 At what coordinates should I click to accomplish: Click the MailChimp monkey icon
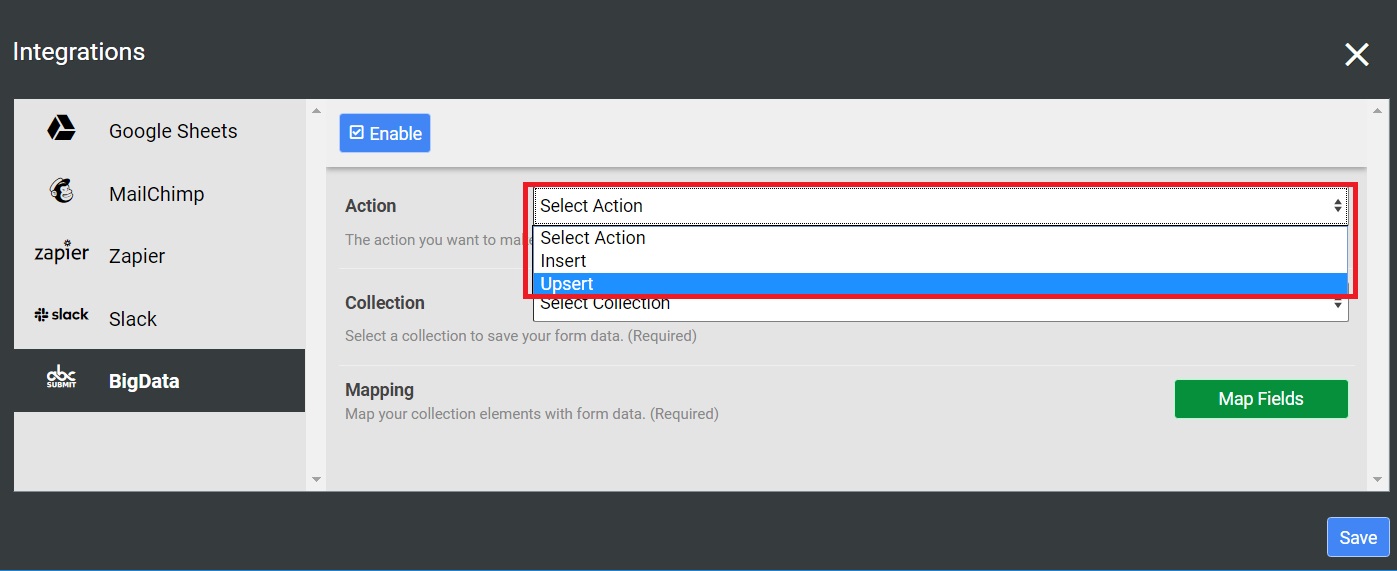[62, 192]
